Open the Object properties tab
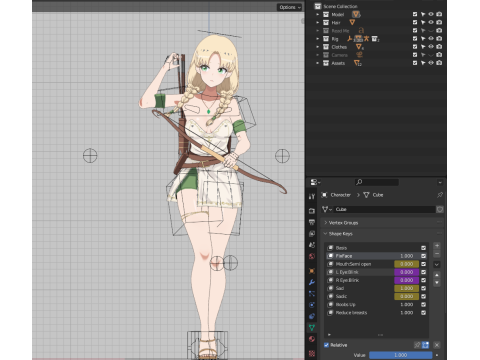The image size is (480, 360). pos(312,271)
